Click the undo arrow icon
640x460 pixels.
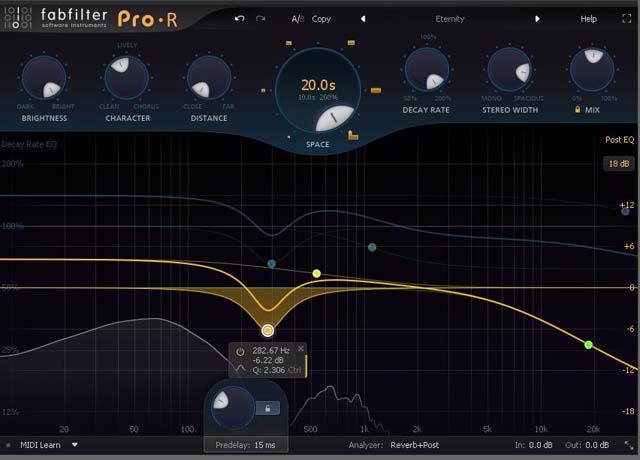click(240, 19)
